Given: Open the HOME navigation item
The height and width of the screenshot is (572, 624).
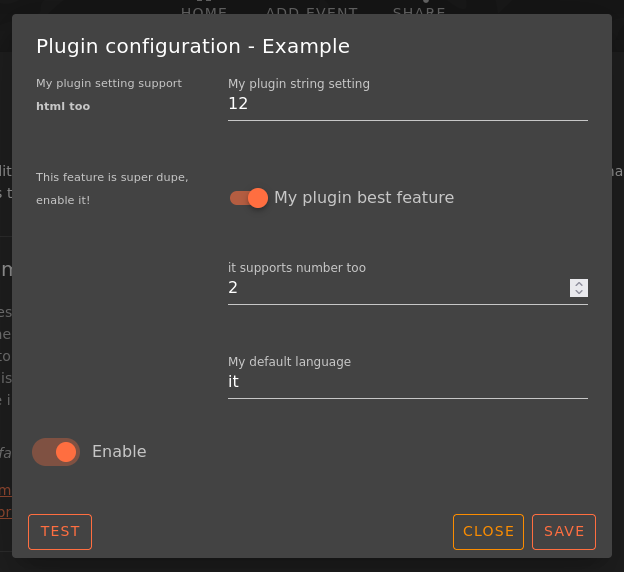Looking at the screenshot, I should tap(204, 12).
